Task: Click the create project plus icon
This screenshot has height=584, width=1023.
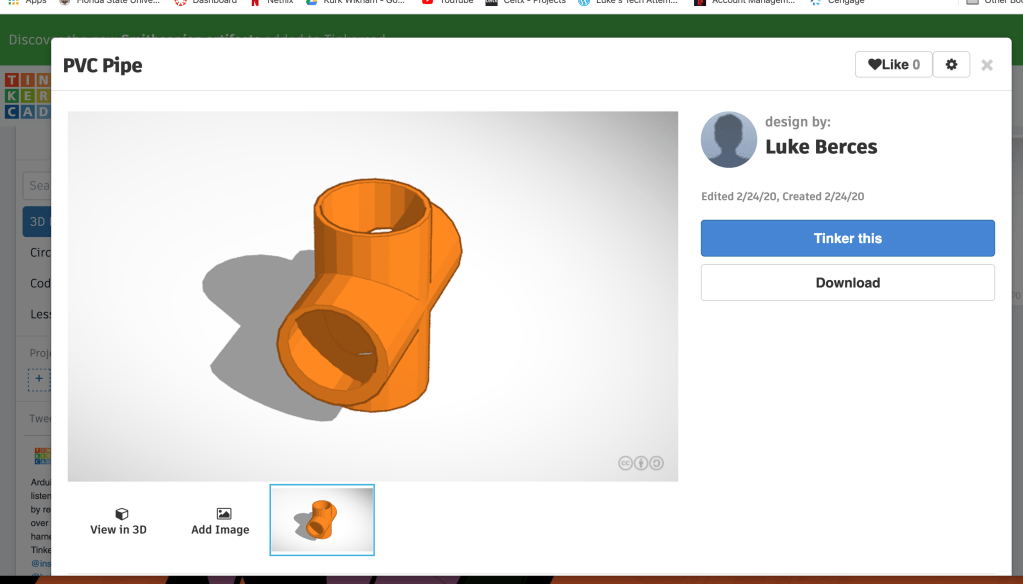Action: pyautogui.click(x=38, y=379)
